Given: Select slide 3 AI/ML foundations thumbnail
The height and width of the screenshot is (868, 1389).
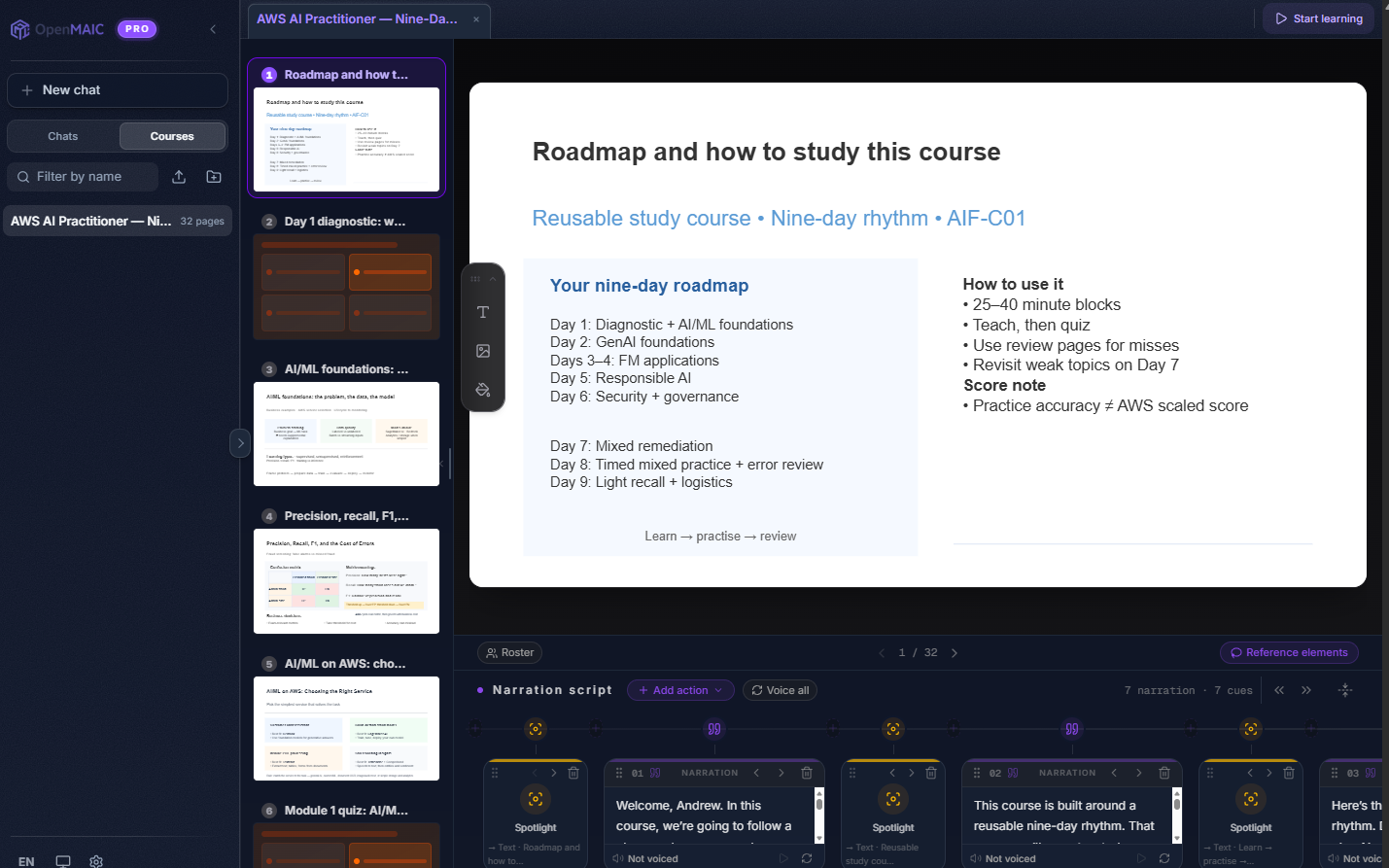Looking at the screenshot, I should [346, 434].
